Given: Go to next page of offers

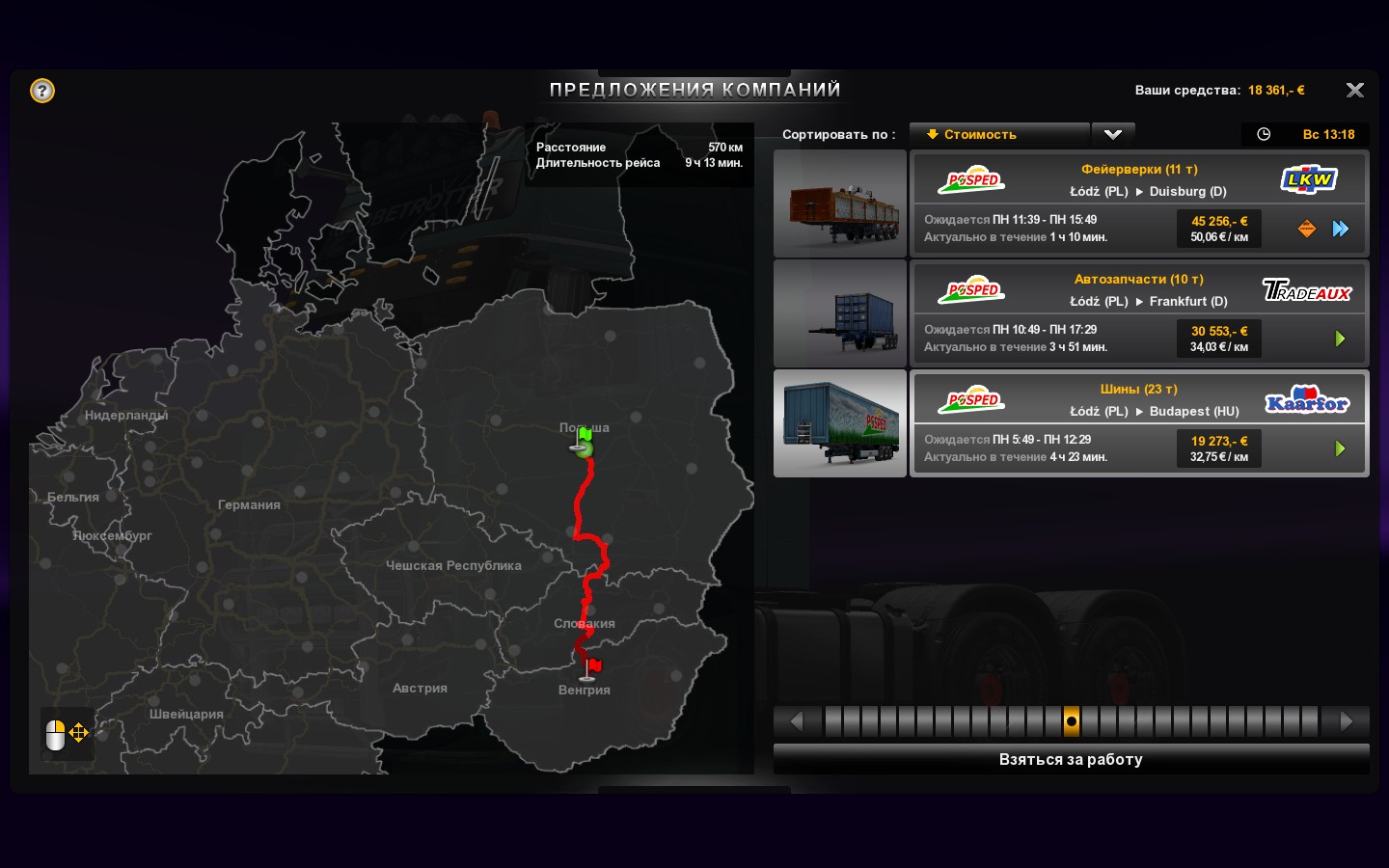Looking at the screenshot, I should pos(1347,720).
